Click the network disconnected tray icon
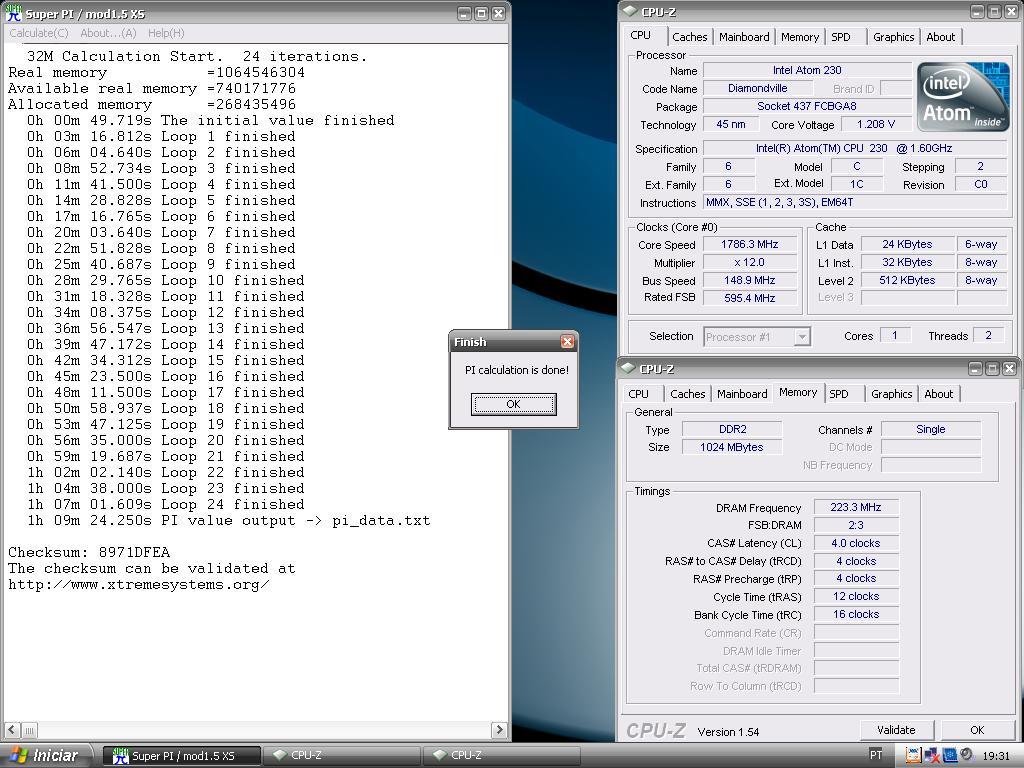The image size is (1024, 768). (931, 756)
